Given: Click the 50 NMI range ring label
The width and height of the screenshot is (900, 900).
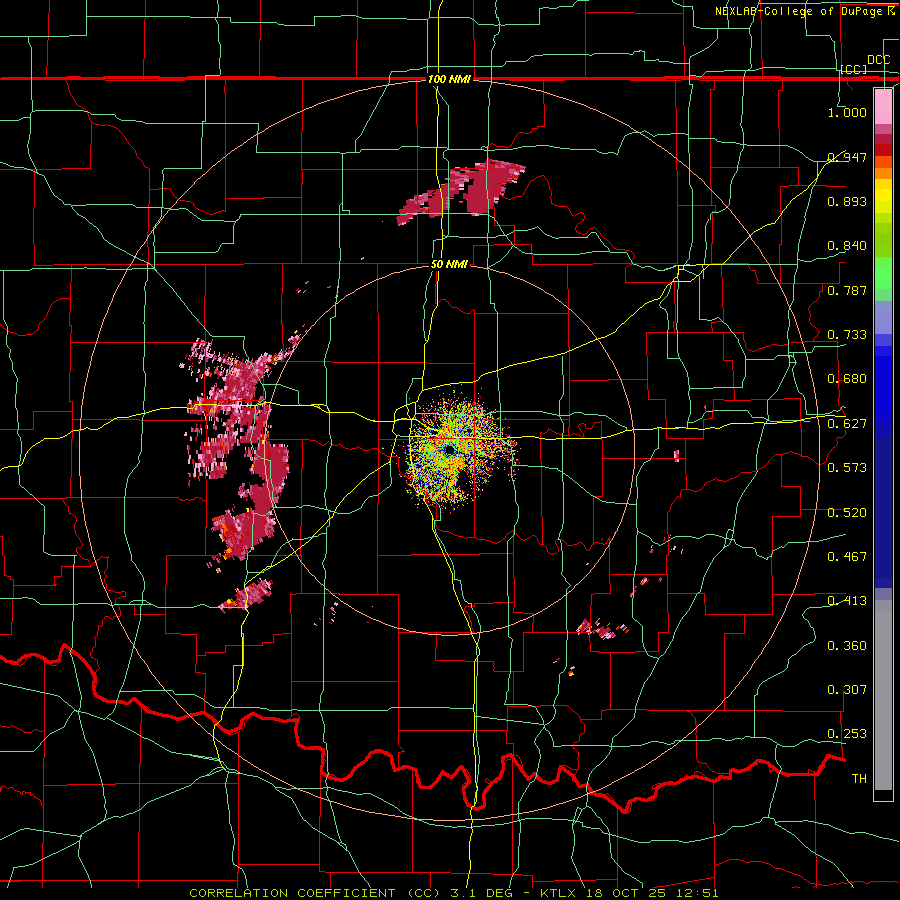Looking at the screenshot, I should pyautogui.click(x=449, y=265).
